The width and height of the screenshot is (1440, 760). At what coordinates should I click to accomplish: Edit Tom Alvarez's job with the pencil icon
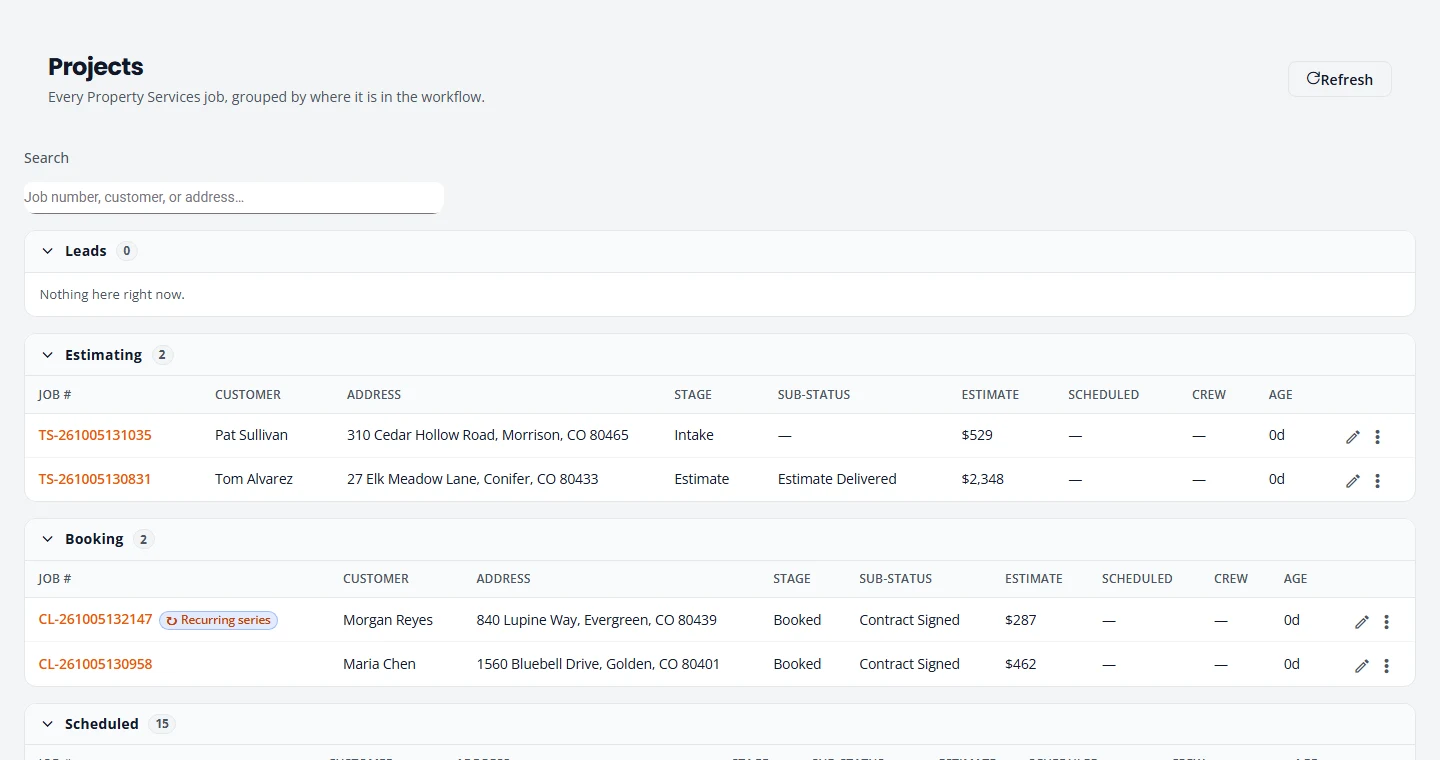pos(1353,481)
